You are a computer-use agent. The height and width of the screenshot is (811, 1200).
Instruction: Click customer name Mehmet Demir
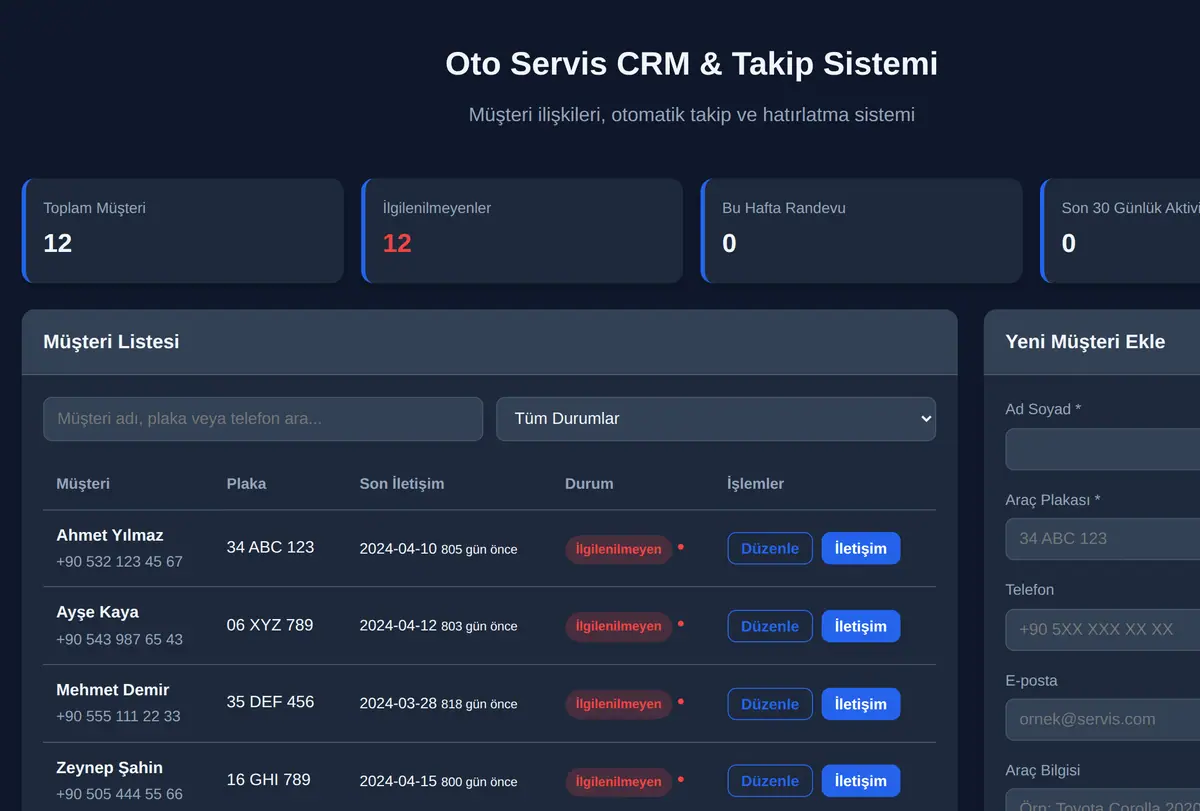113,690
